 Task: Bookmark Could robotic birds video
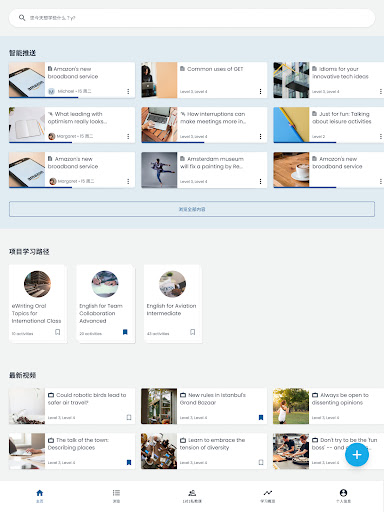pyautogui.click(x=129, y=417)
